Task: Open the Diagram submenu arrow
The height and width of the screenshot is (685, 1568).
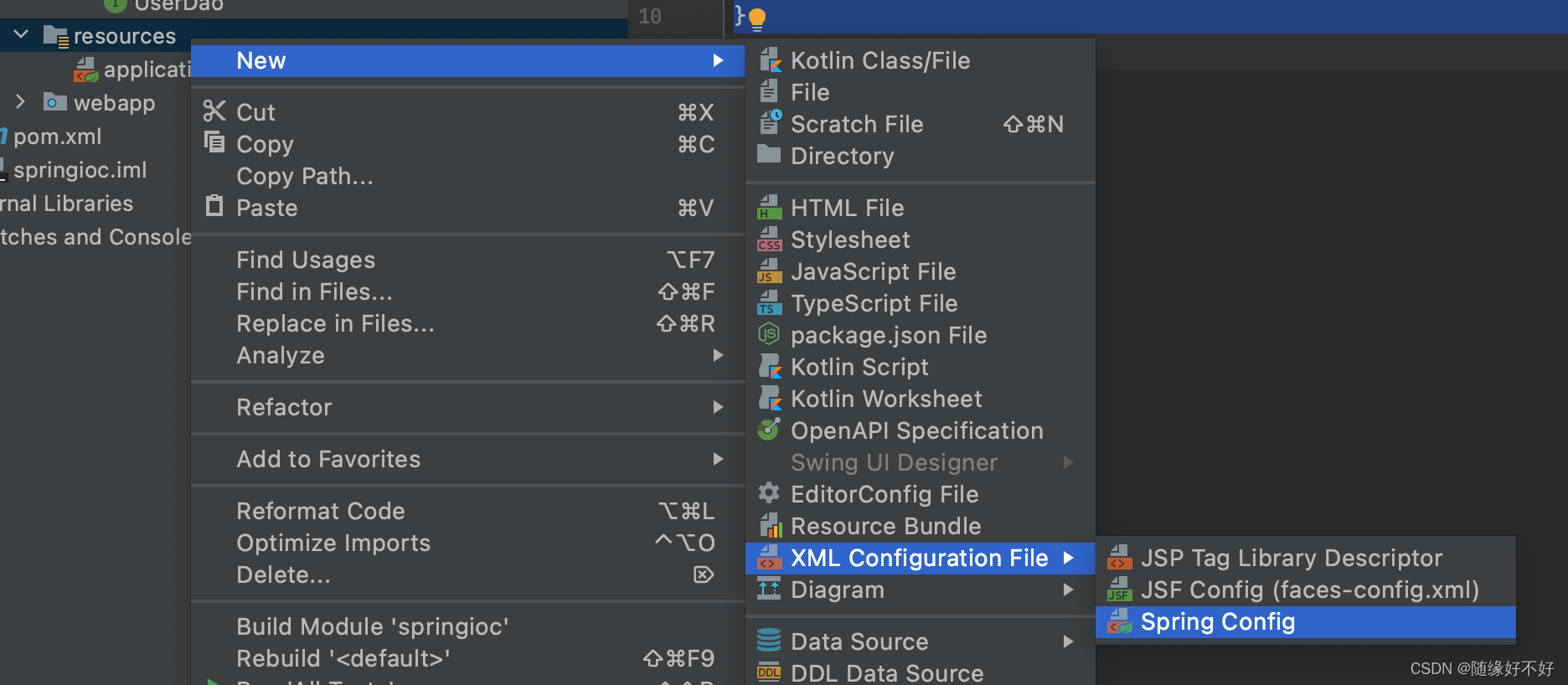Action: tap(1068, 590)
